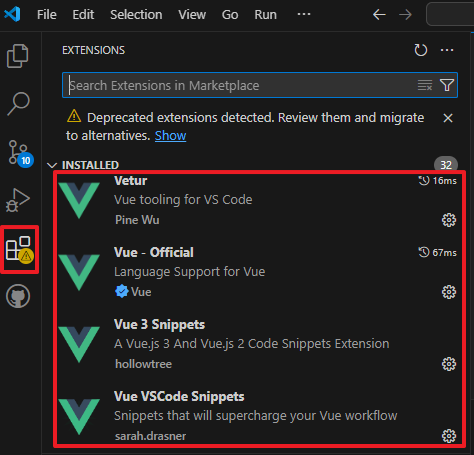The image size is (474, 455).
Task: Manage the Vetur extension gear
Action: [449, 220]
